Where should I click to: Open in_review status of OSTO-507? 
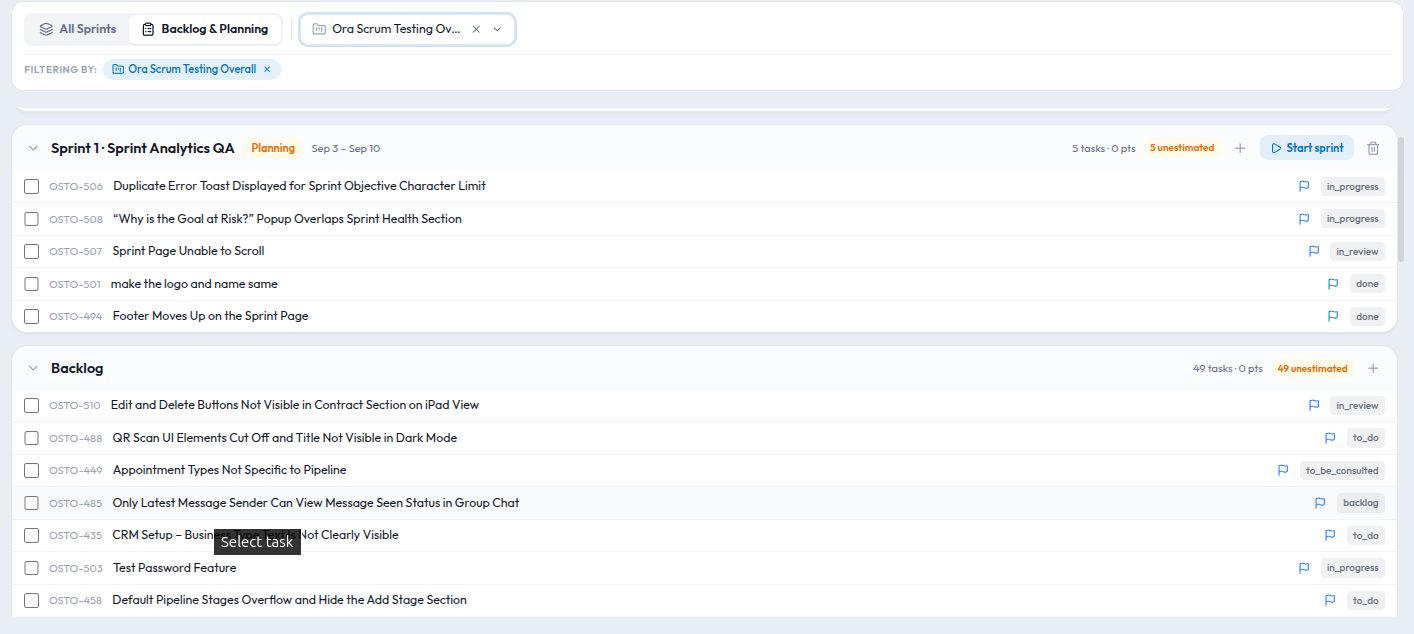coord(1357,251)
